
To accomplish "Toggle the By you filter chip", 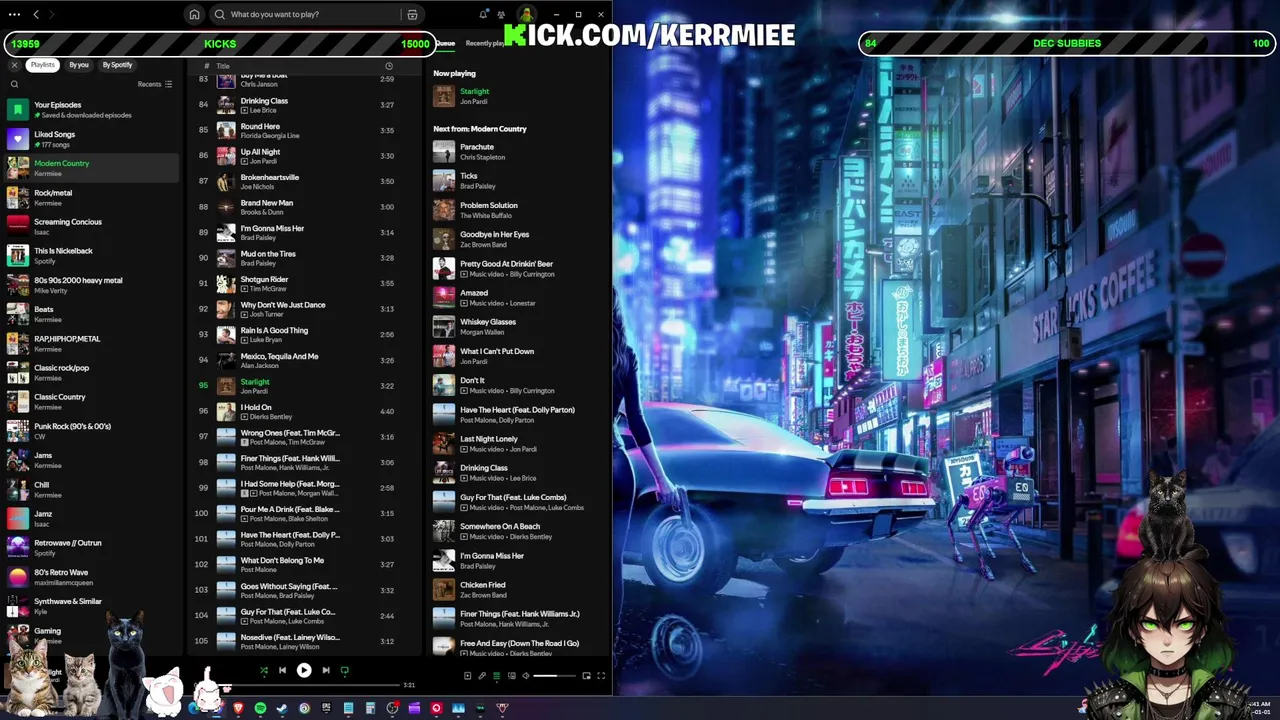I will pyautogui.click(x=79, y=65).
